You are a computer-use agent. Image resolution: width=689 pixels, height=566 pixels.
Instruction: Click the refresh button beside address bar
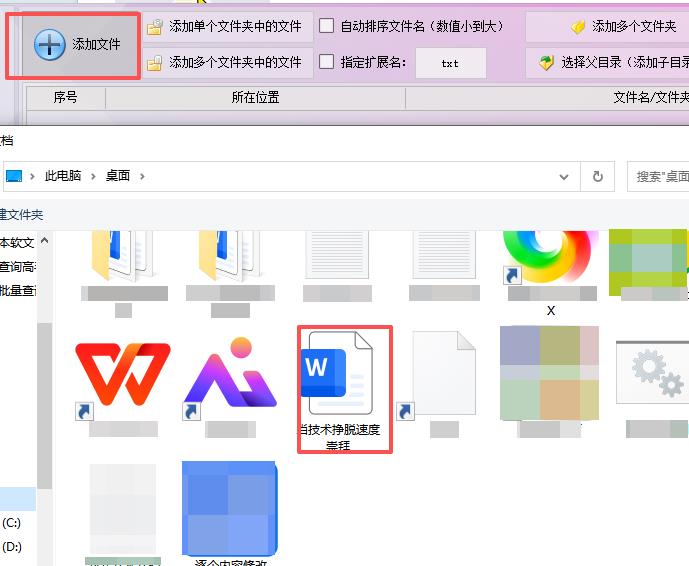(x=598, y=176)
